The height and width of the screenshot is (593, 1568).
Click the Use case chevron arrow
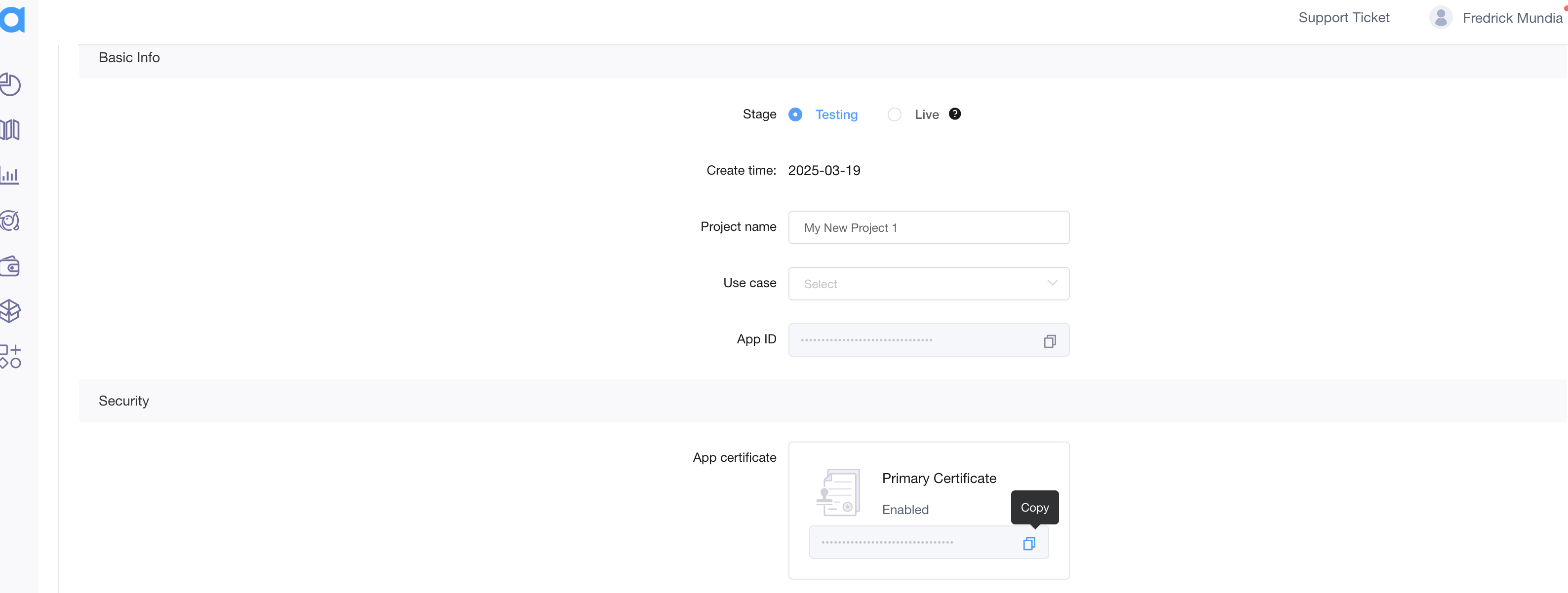1052,283
